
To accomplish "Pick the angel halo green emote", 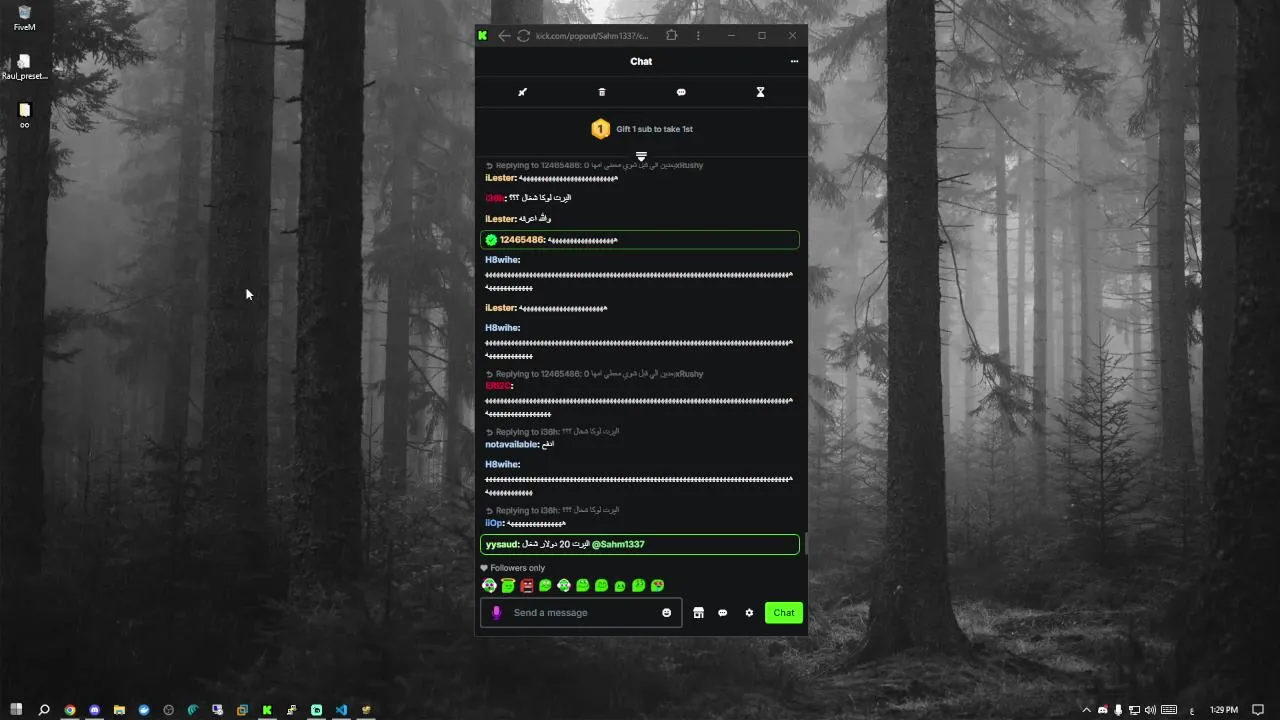I will click(x=508, y=586).
